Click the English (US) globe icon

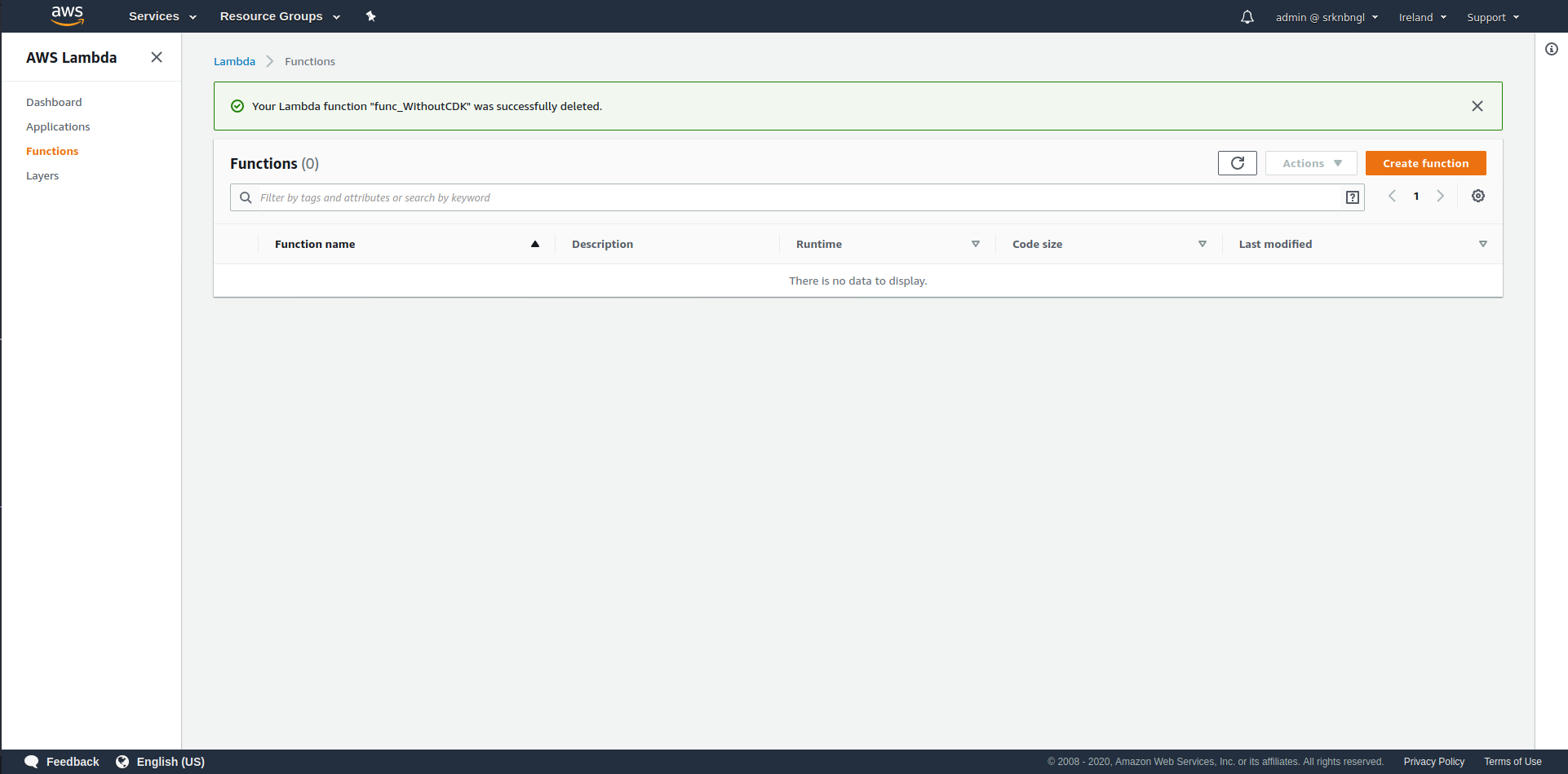pyautogui.click(x=122, y=761)
